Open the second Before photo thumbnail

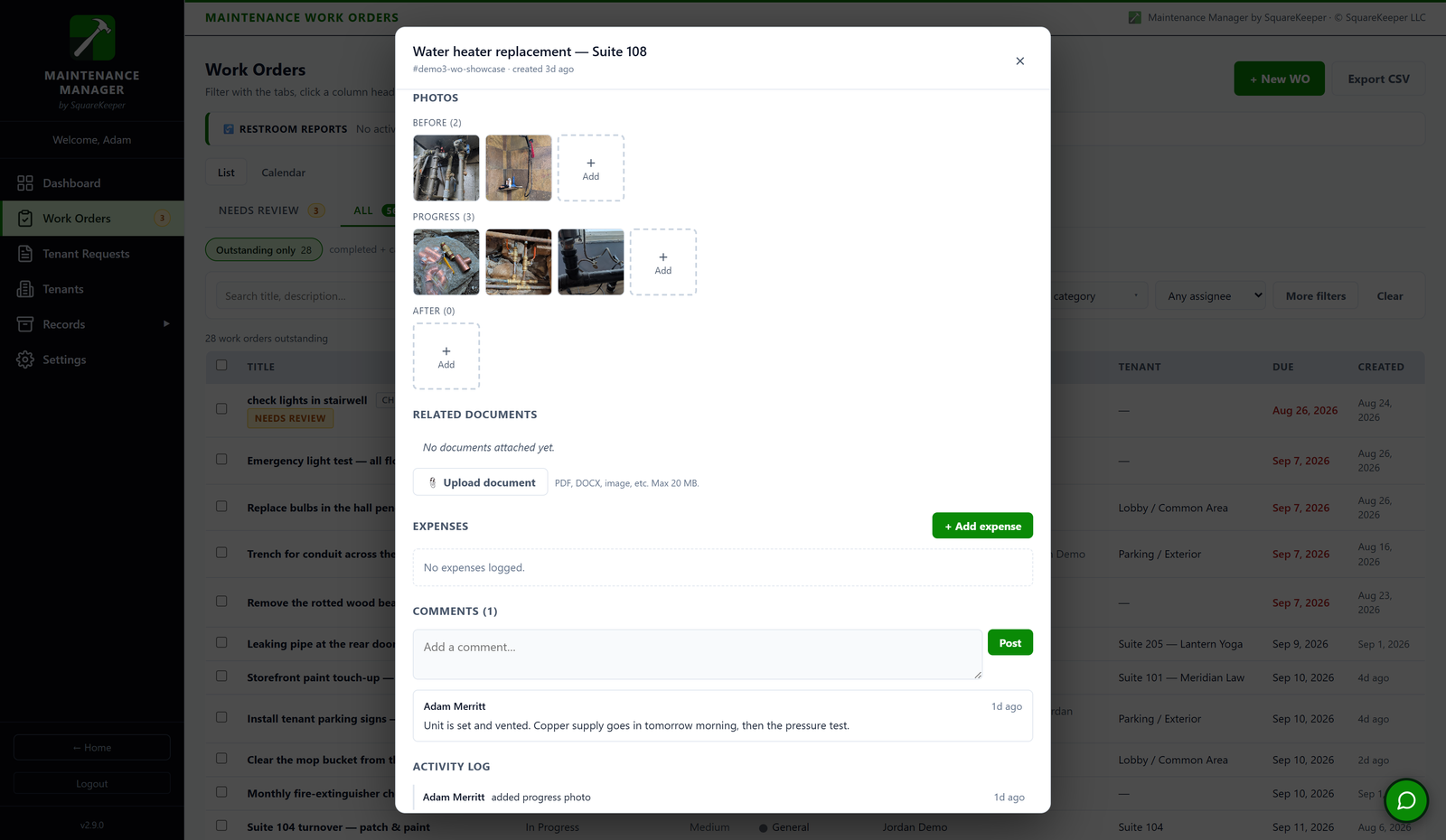pyautogui.click(x=519, y=168)
